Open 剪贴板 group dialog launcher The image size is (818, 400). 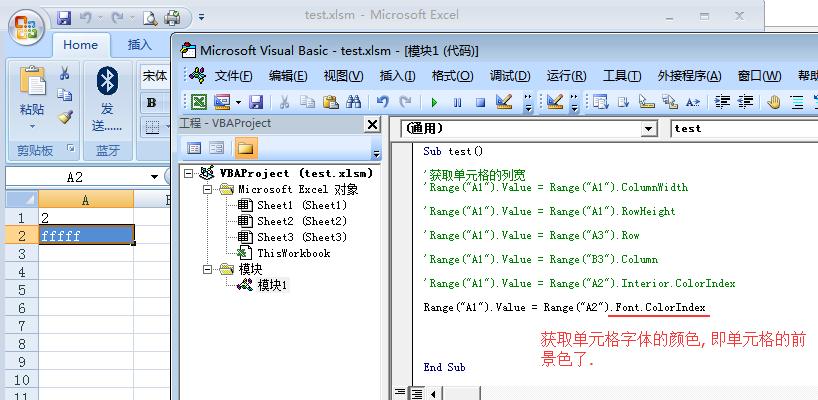[70, 149]
